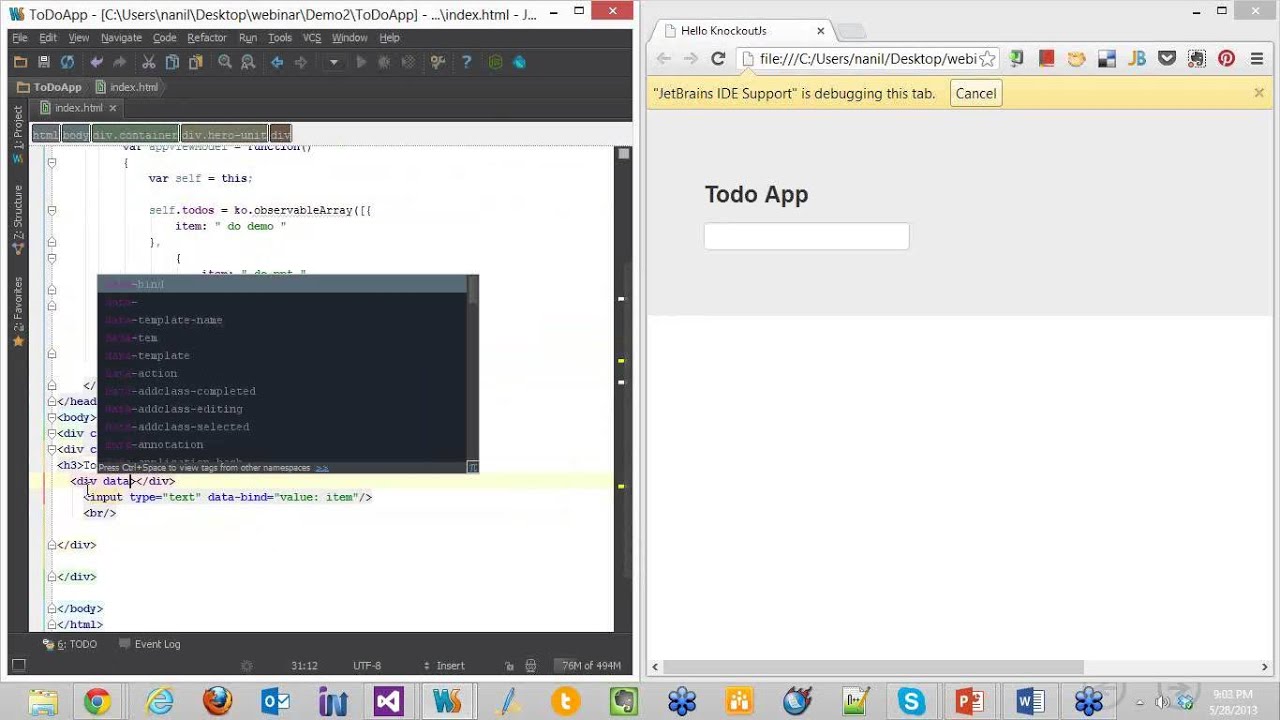
Task: Click the JetBrains JB extension icon
Action: pos(1136,59)
